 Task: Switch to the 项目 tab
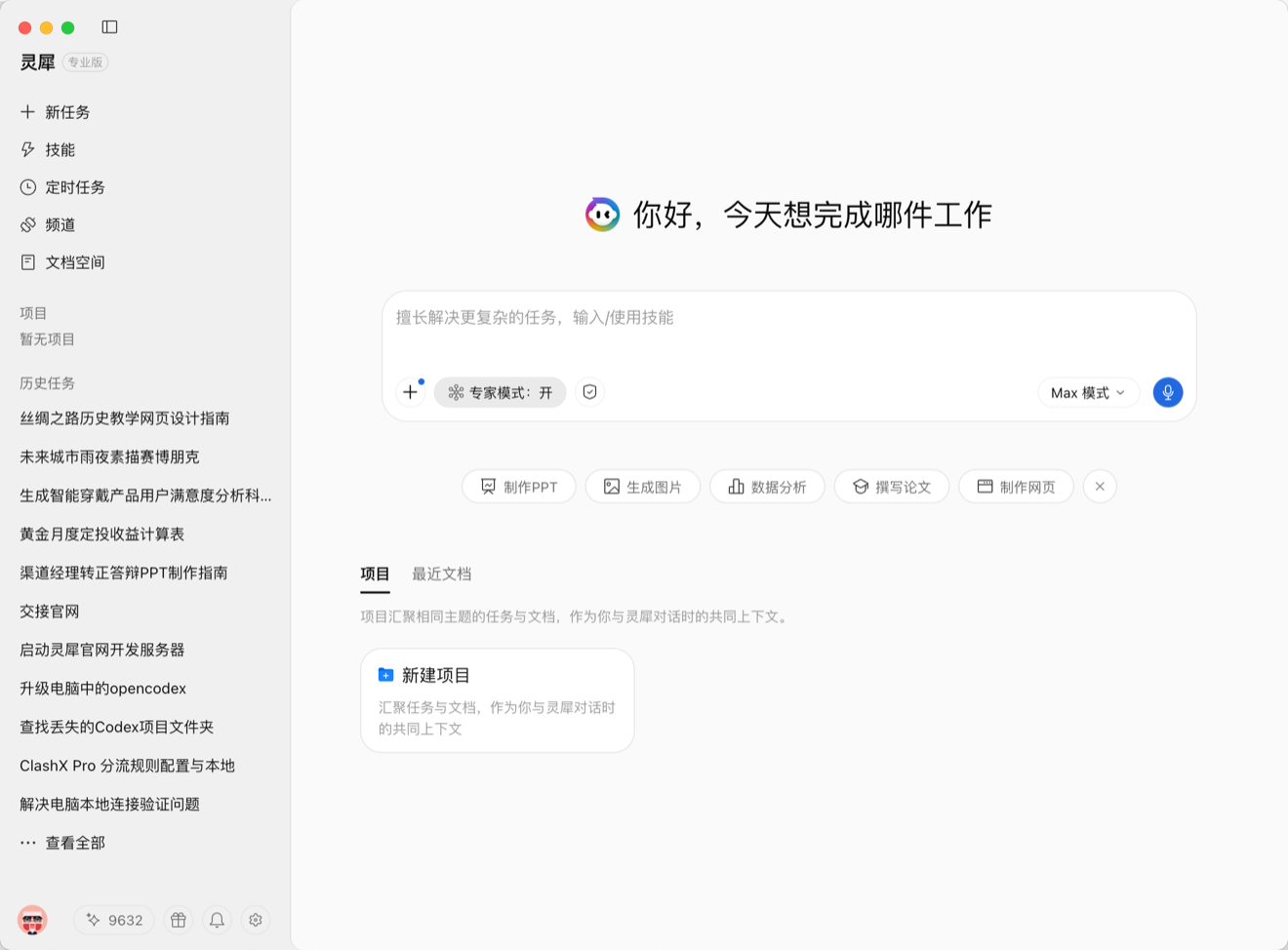click(x=375, y=574)
